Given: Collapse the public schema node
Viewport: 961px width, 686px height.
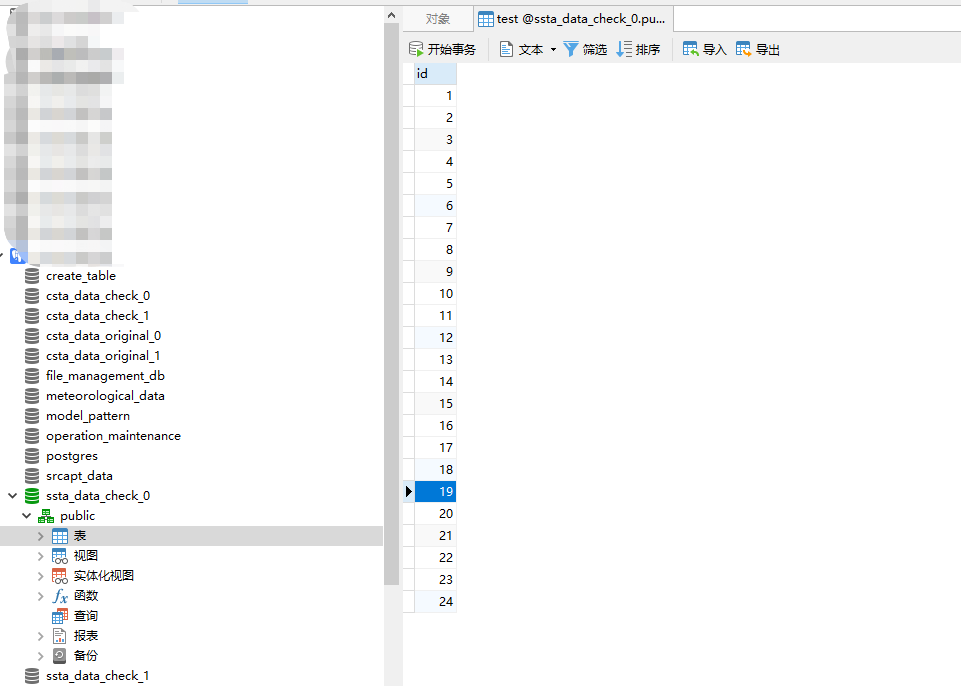Looking at the screenshot, I should pos(27,516).
